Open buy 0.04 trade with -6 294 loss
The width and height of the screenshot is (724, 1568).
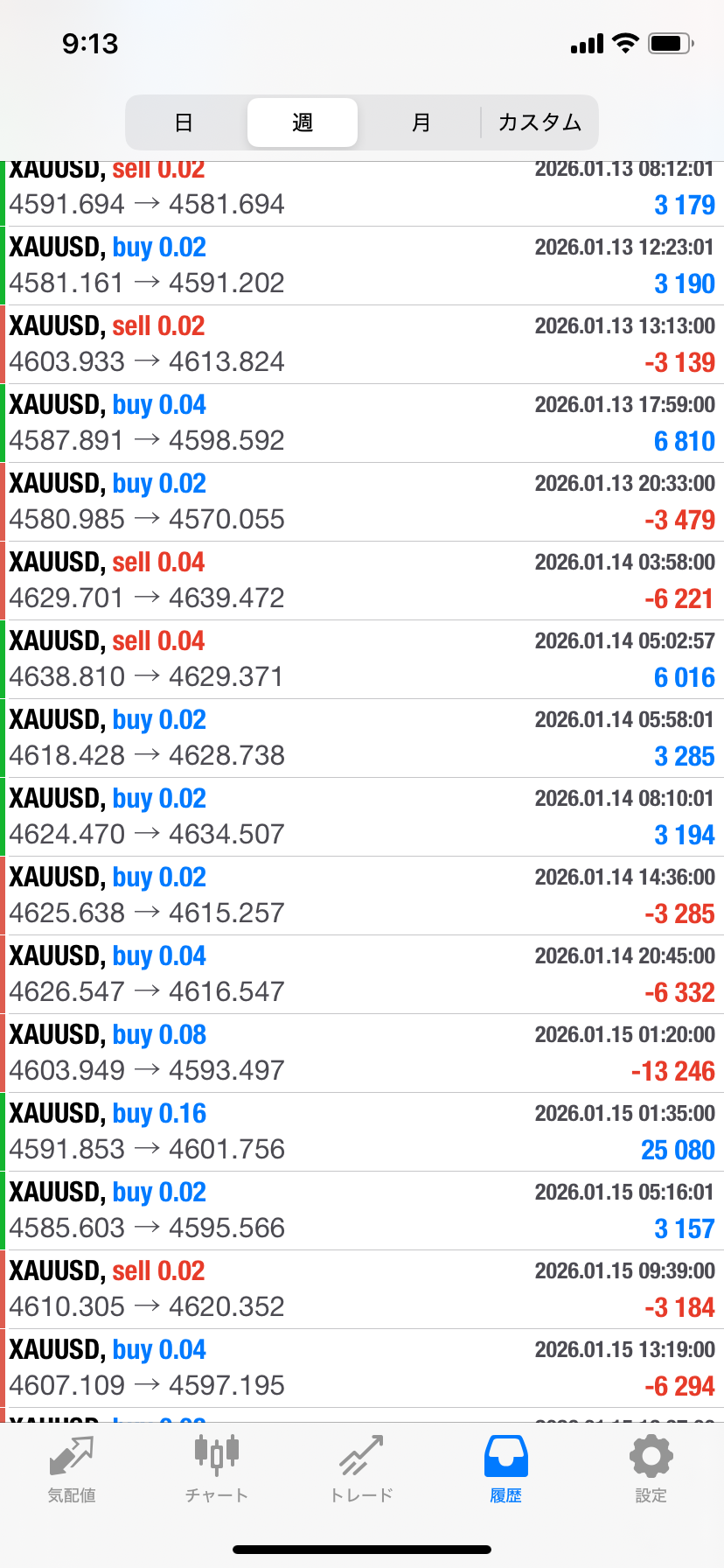pyautogui.click(x=362, y=1368)
